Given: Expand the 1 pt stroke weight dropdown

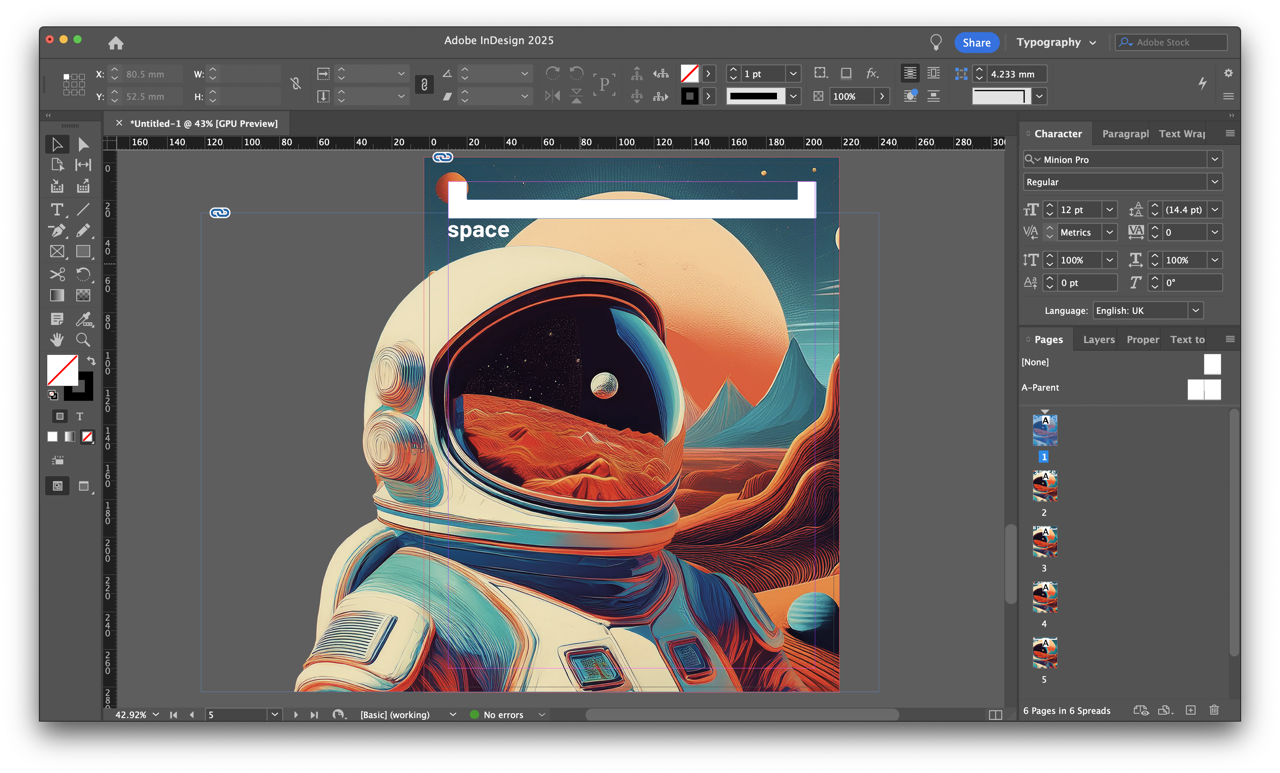Looking at the screenshot, I should click(x=793, y=73).
